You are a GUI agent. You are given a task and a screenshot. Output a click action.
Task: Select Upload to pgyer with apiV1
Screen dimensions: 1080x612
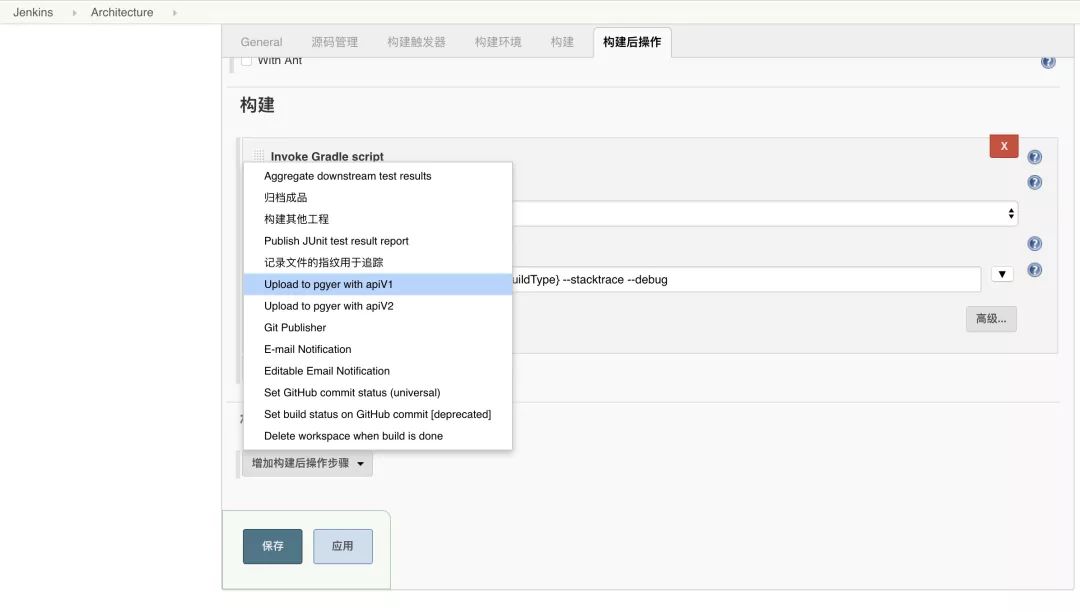pyautogui.click(x=377, y=284)
